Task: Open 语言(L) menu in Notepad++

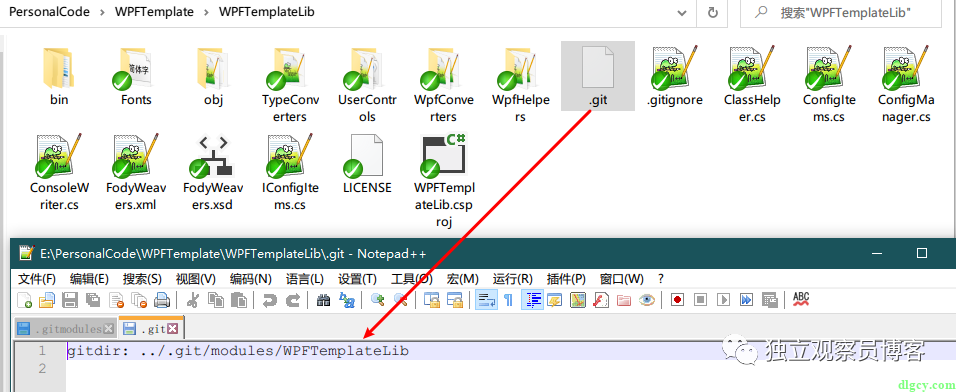Action: (304, 279)
